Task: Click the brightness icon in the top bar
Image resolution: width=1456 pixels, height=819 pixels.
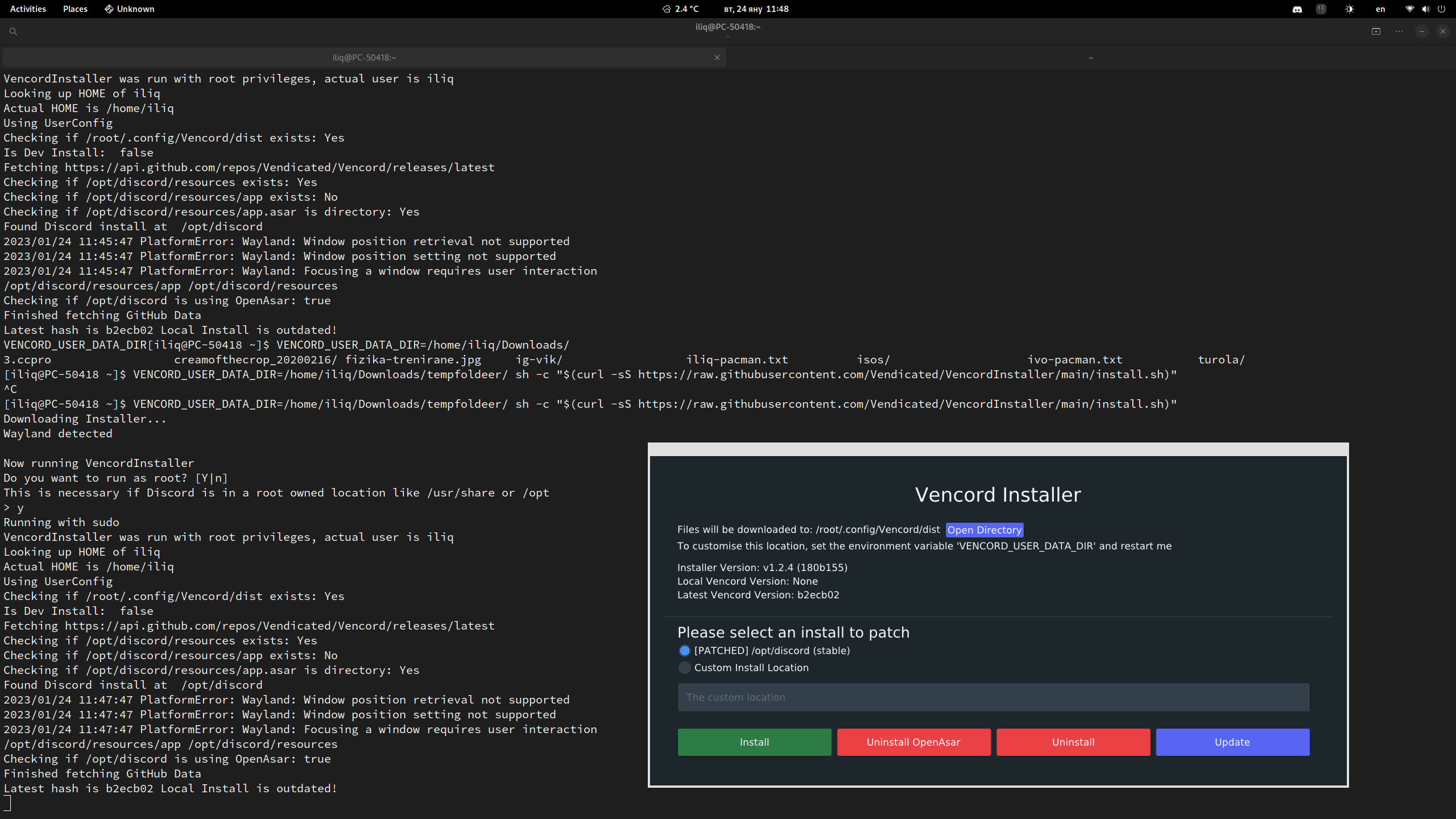Action: [1350, 9]
